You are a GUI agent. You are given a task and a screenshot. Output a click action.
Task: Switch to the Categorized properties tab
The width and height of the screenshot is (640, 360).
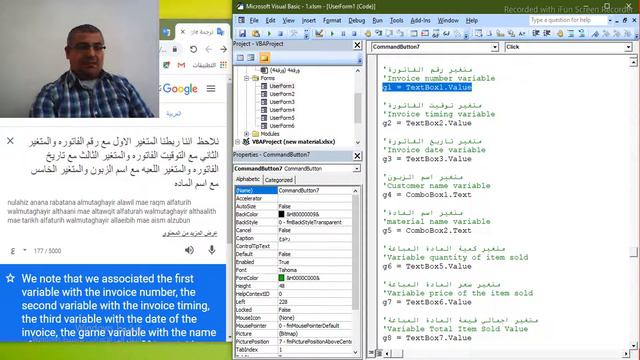point(279,180)
